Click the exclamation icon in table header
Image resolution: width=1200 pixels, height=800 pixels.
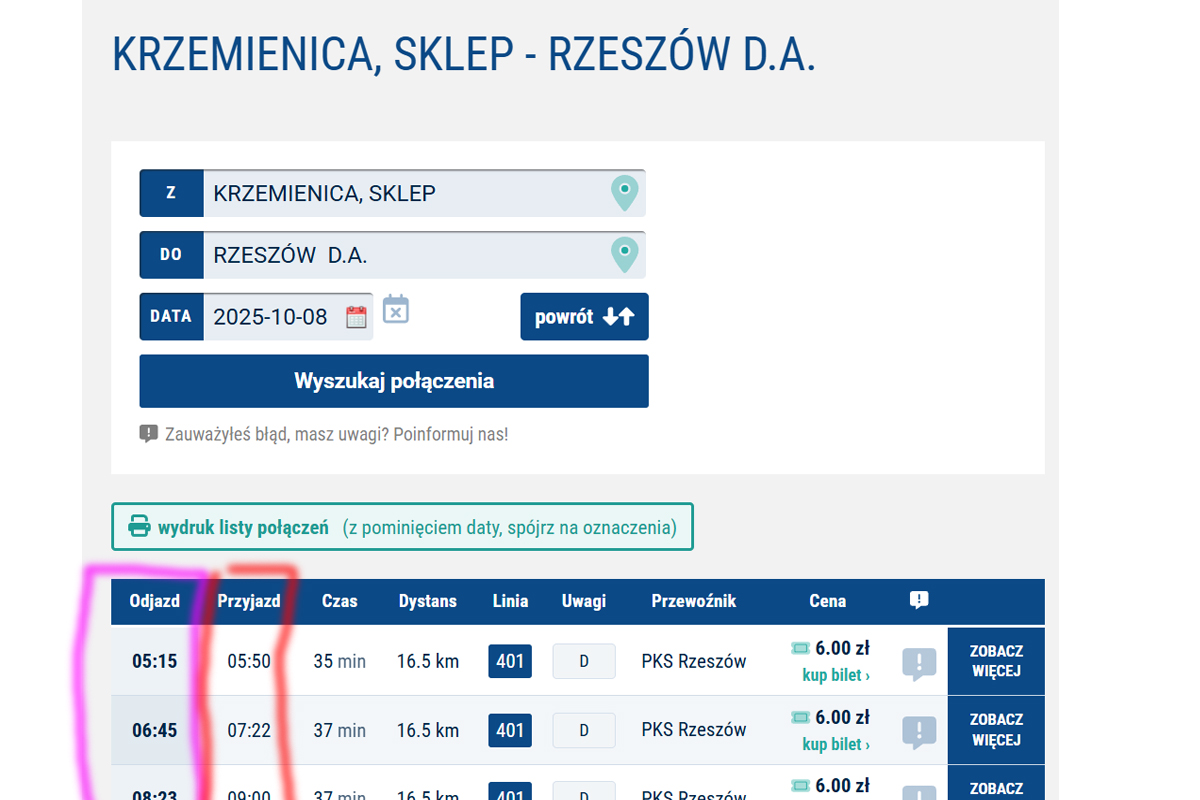(919, 600)
